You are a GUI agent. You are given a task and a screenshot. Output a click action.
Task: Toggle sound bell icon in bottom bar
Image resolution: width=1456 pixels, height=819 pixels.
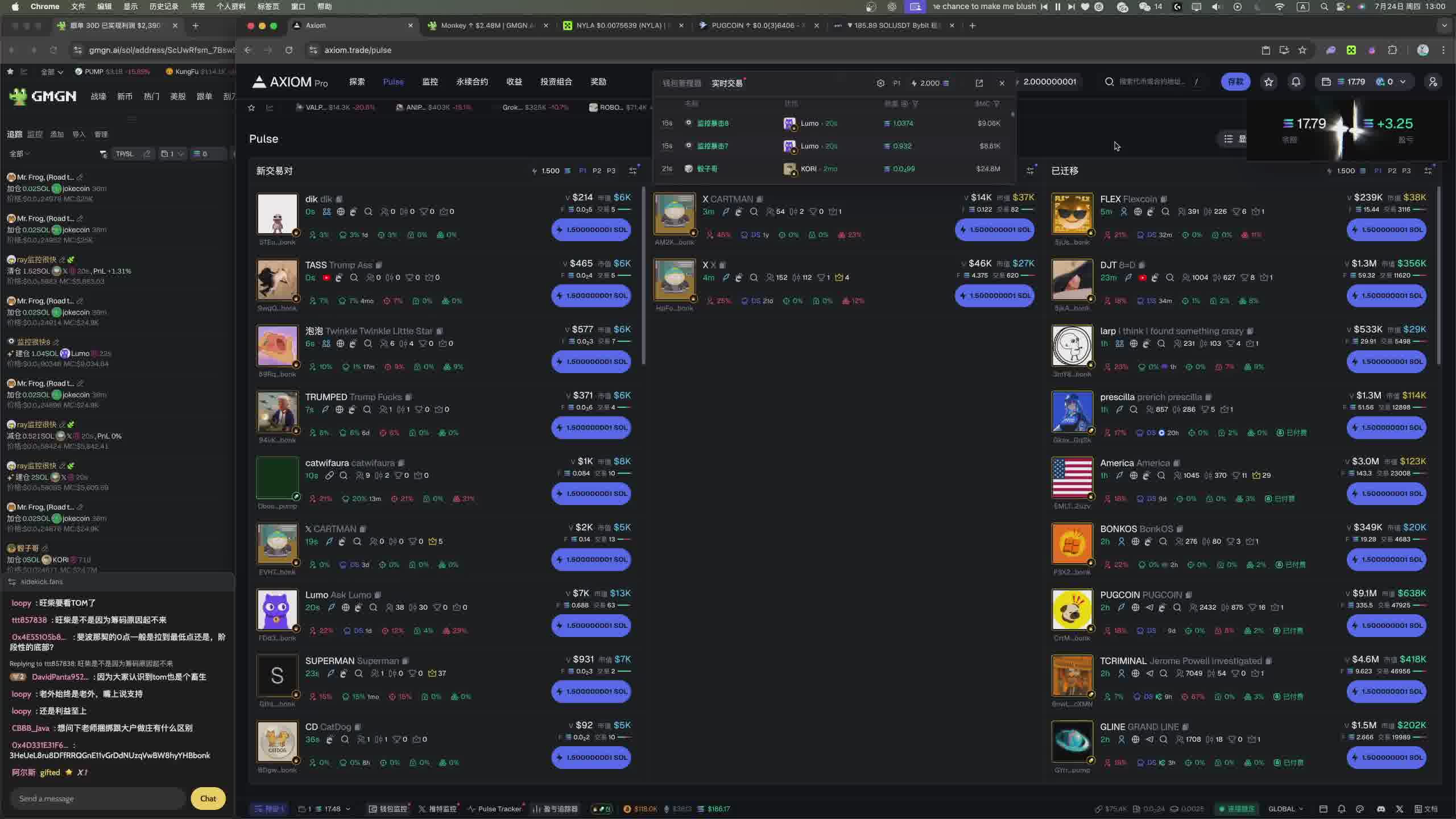(x=1341, y=809)
